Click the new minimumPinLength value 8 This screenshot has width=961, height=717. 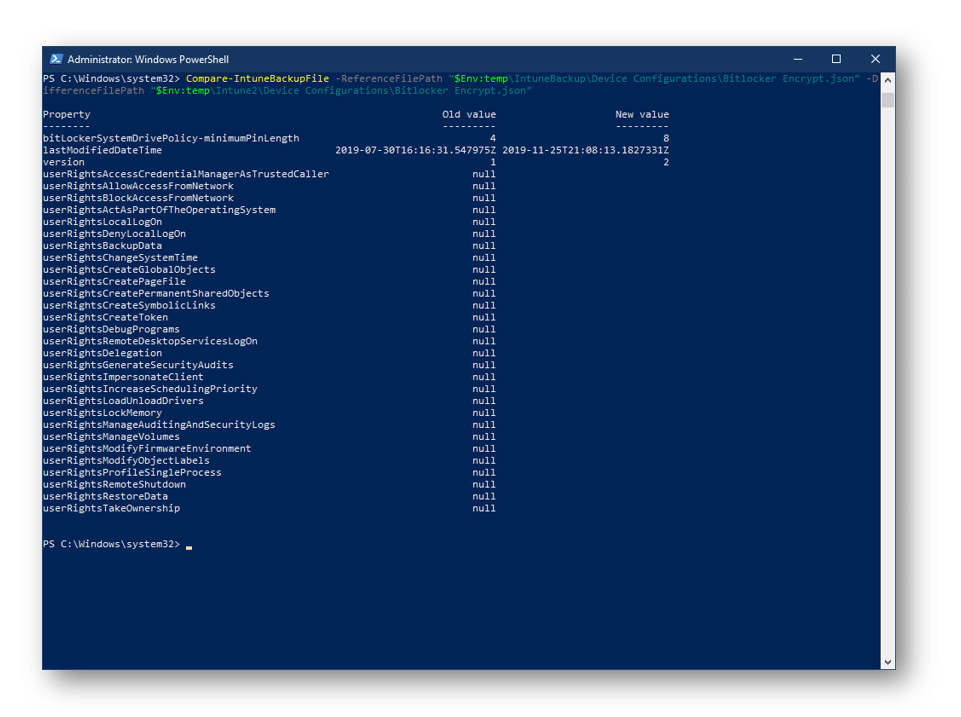[666, 138]
